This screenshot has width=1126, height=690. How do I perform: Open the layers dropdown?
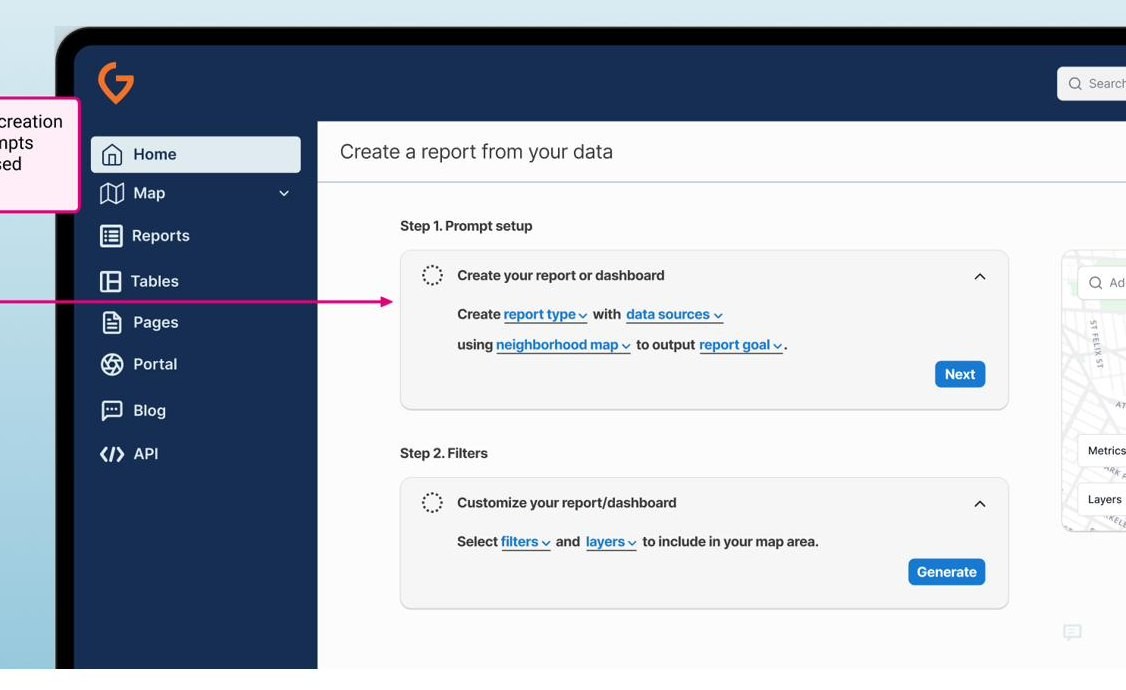(611, 542)
